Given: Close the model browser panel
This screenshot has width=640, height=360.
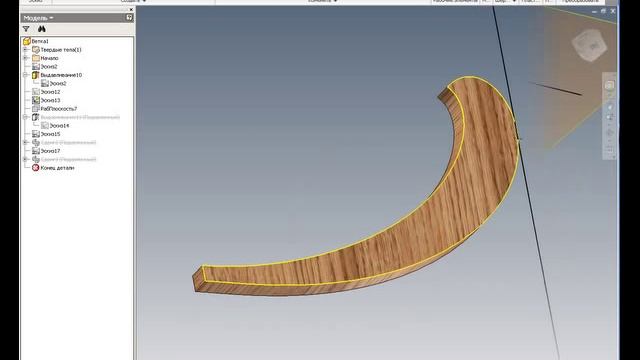Looking at the screenshot, I should [131, 9].
